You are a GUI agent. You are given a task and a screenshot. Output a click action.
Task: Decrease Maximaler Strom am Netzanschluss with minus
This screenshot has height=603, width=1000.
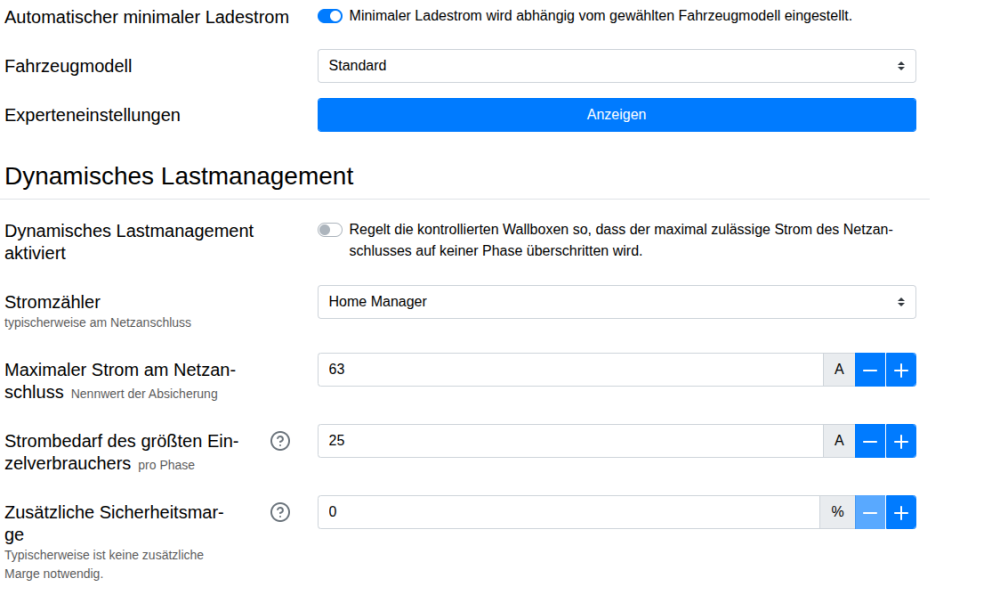870,370
